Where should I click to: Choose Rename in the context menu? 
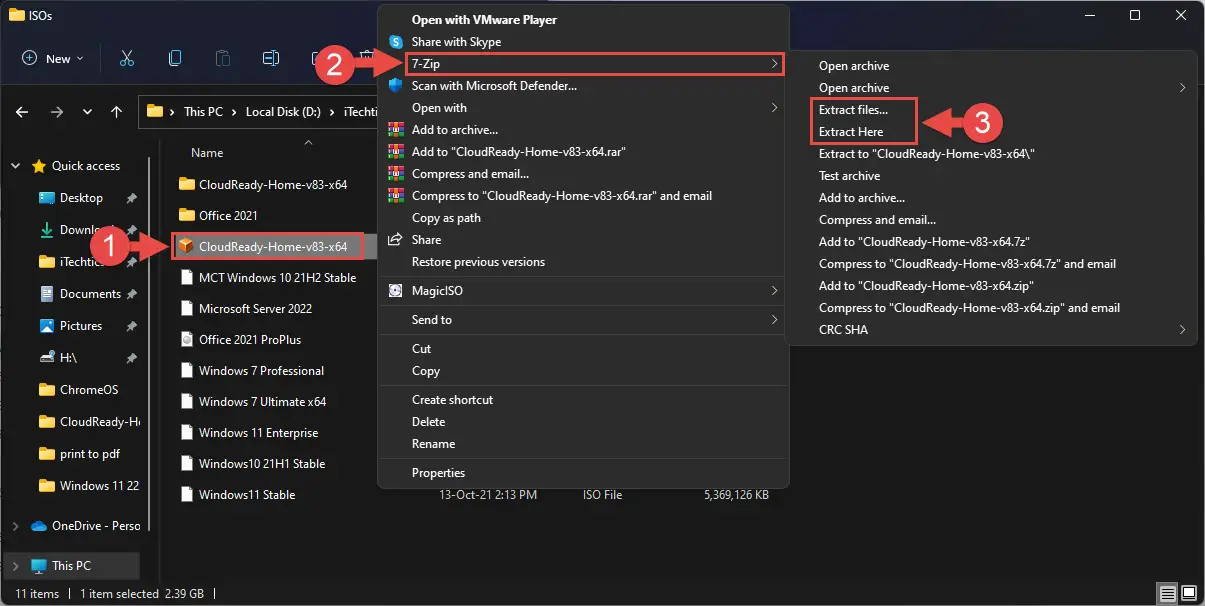[583, 444]
